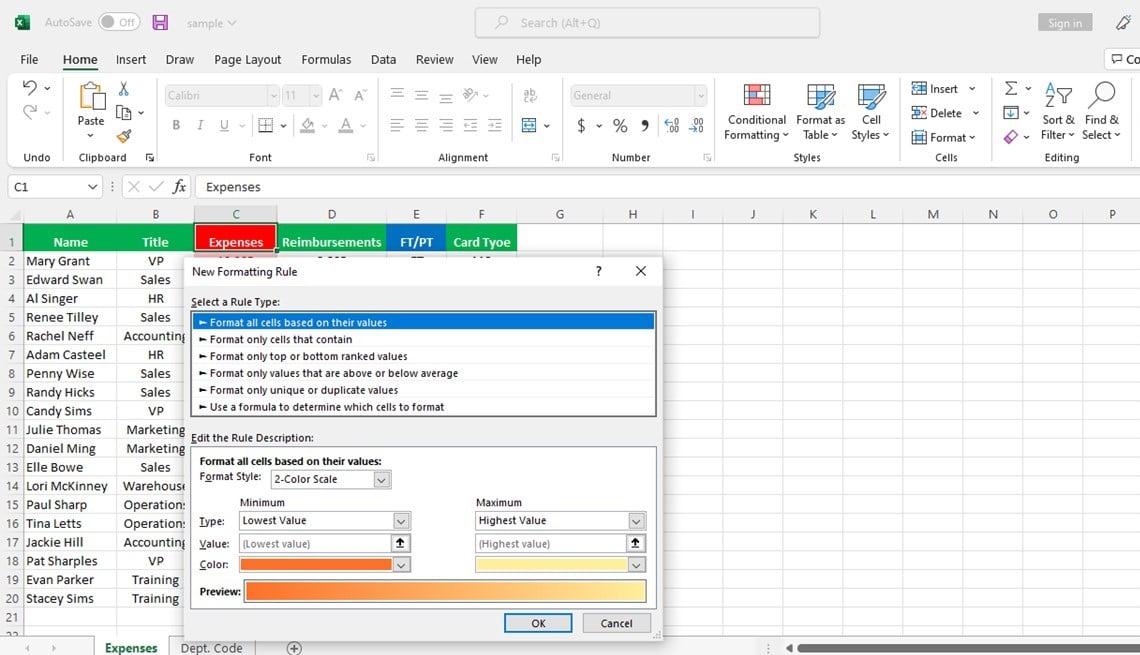Expand Minimum Type Lowest Value dropdown
Image resolution: width=1140 pixels, height=655 pixels.
click(x=401, y=521)
